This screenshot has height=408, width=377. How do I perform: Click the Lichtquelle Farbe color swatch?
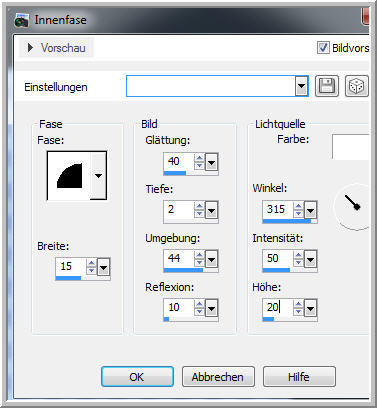tap(351, 147)
